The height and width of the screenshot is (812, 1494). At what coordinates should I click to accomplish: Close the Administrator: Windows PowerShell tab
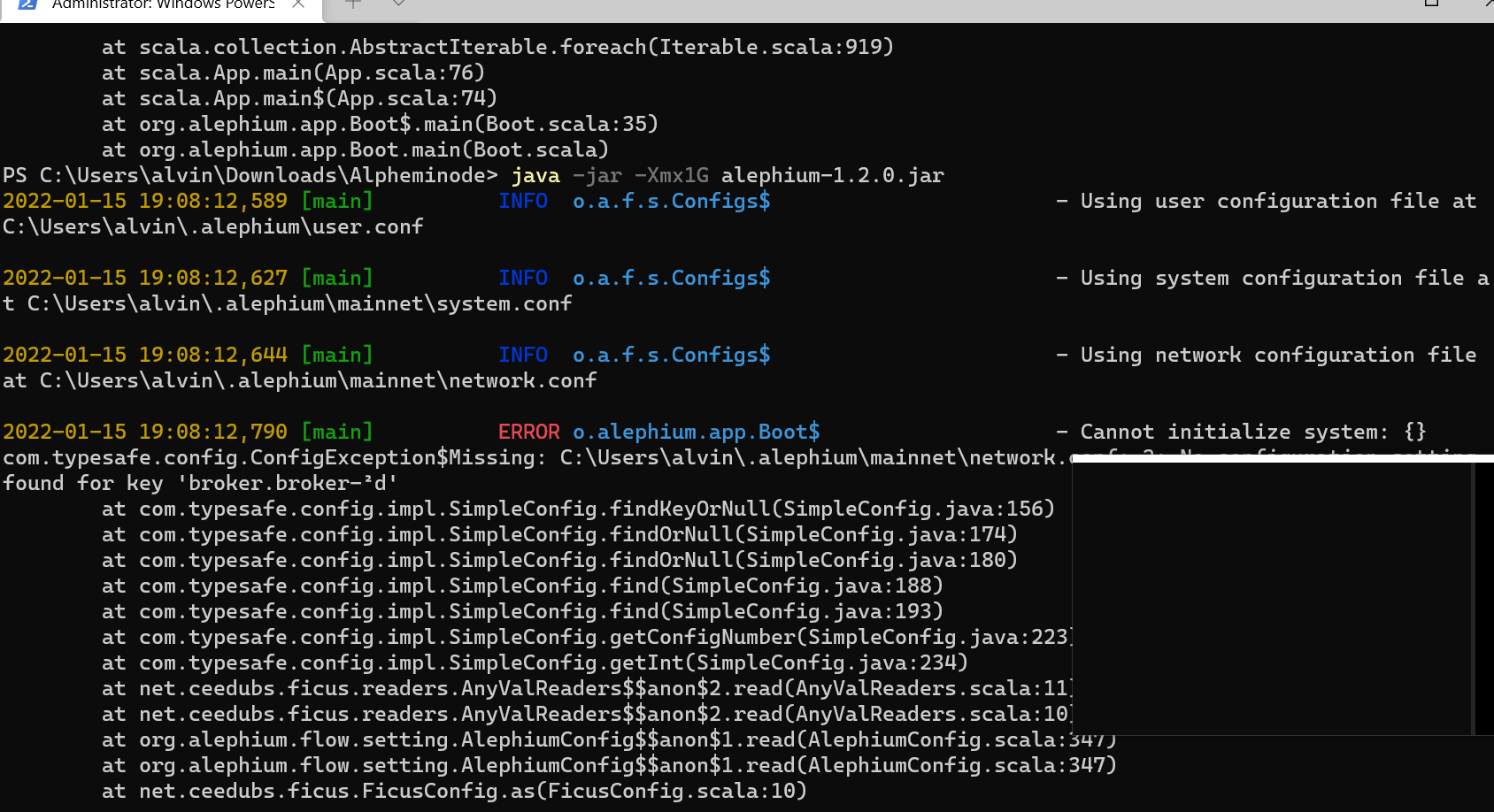(298, 4)
